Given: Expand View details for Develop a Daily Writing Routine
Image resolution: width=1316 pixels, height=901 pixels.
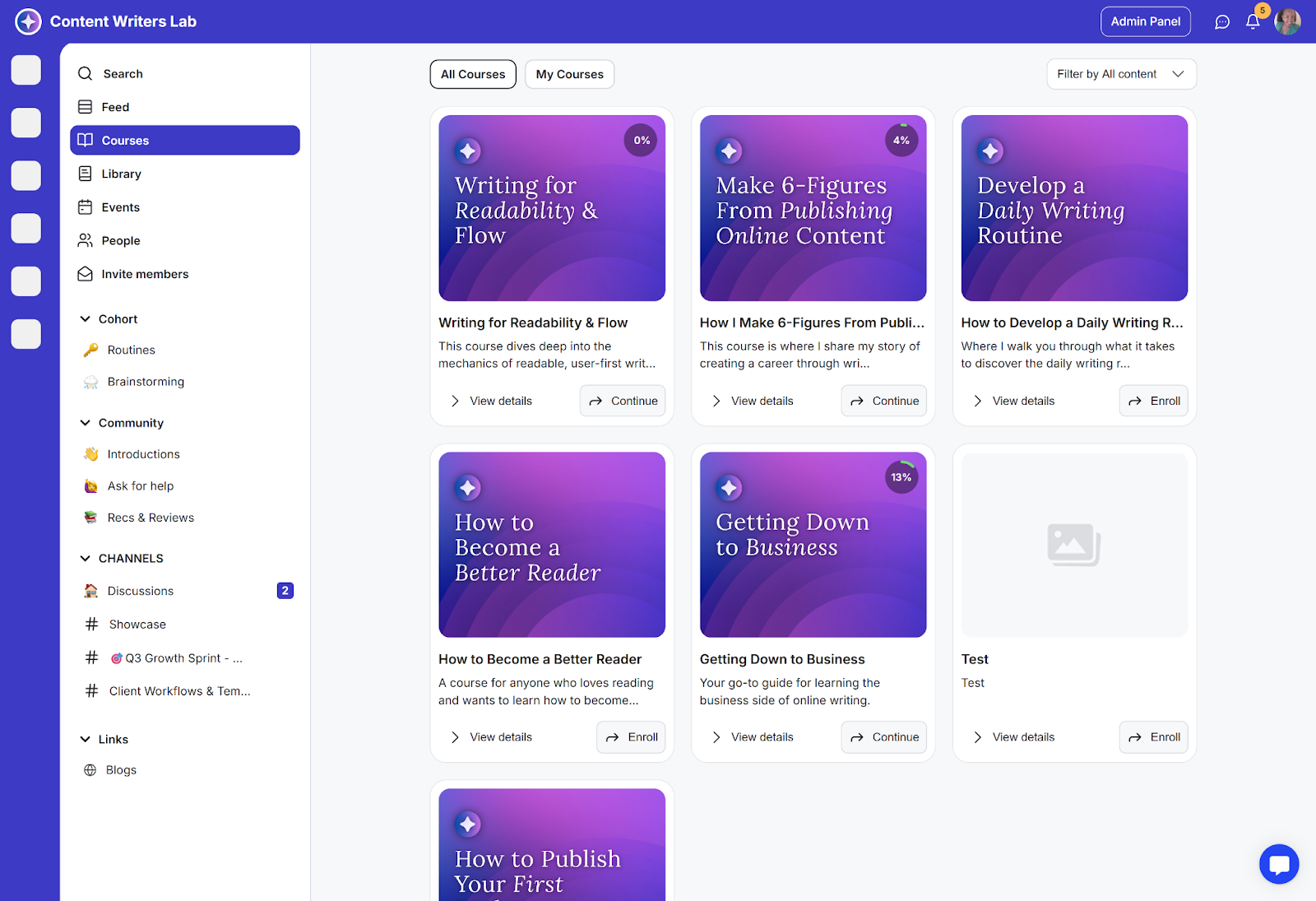Looking at the screenshot, I should click(1013, 401).
